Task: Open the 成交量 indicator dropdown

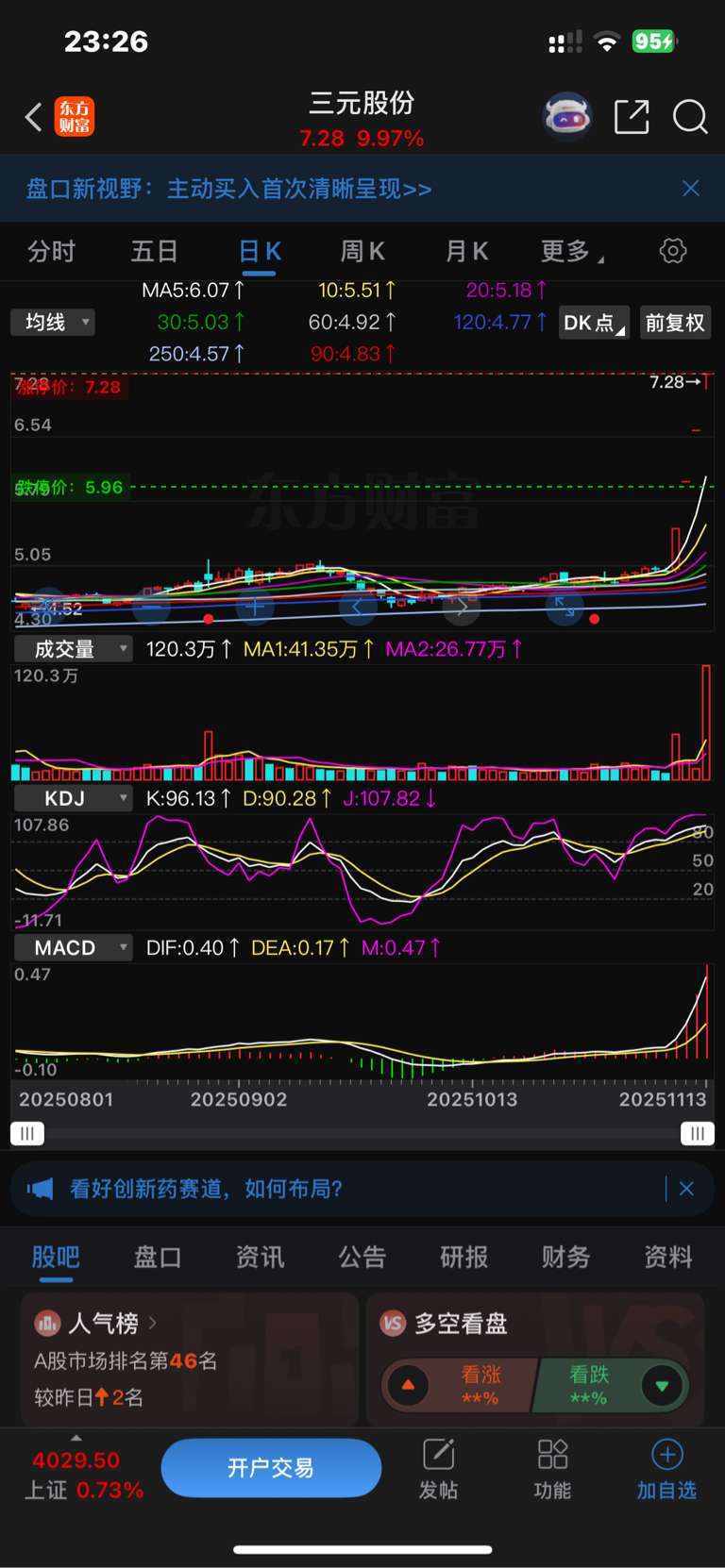Action: click(74, 649)
